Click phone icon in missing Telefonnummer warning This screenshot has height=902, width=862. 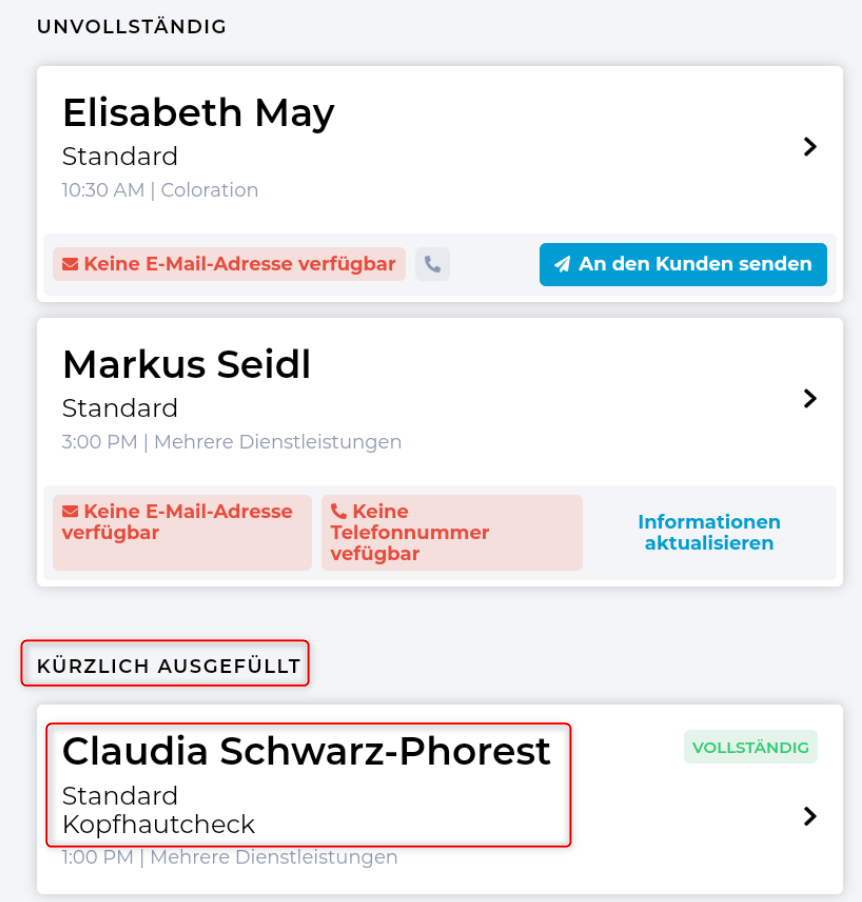coord(338,512)
